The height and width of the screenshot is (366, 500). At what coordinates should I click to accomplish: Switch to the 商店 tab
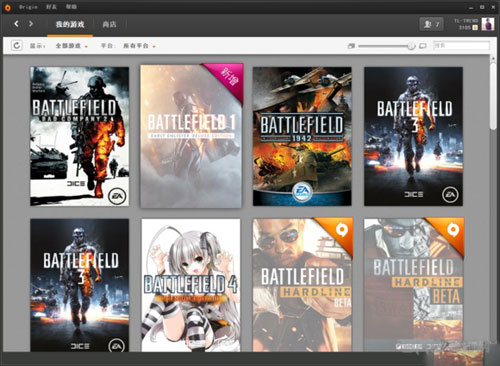point(109,24)
